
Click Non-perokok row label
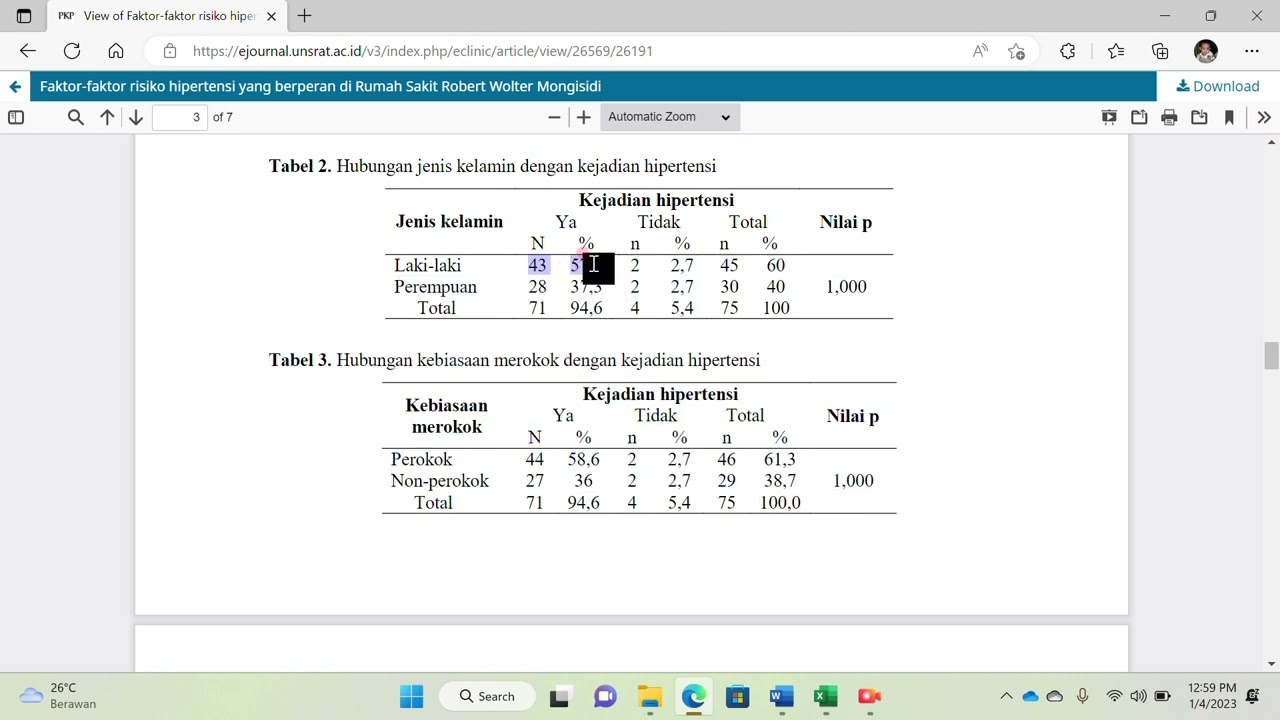coord(440,481)
